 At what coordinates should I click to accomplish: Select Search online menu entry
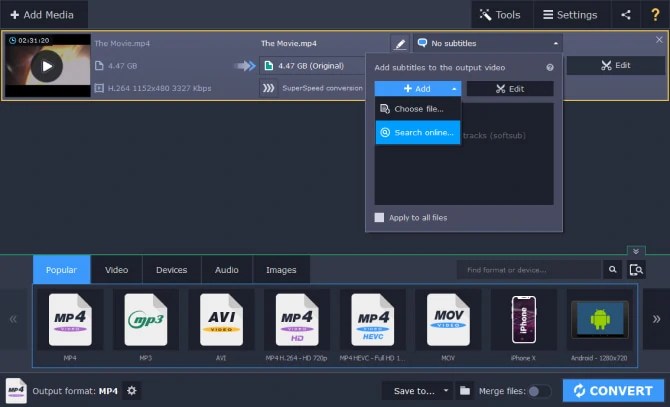point(418,132)
